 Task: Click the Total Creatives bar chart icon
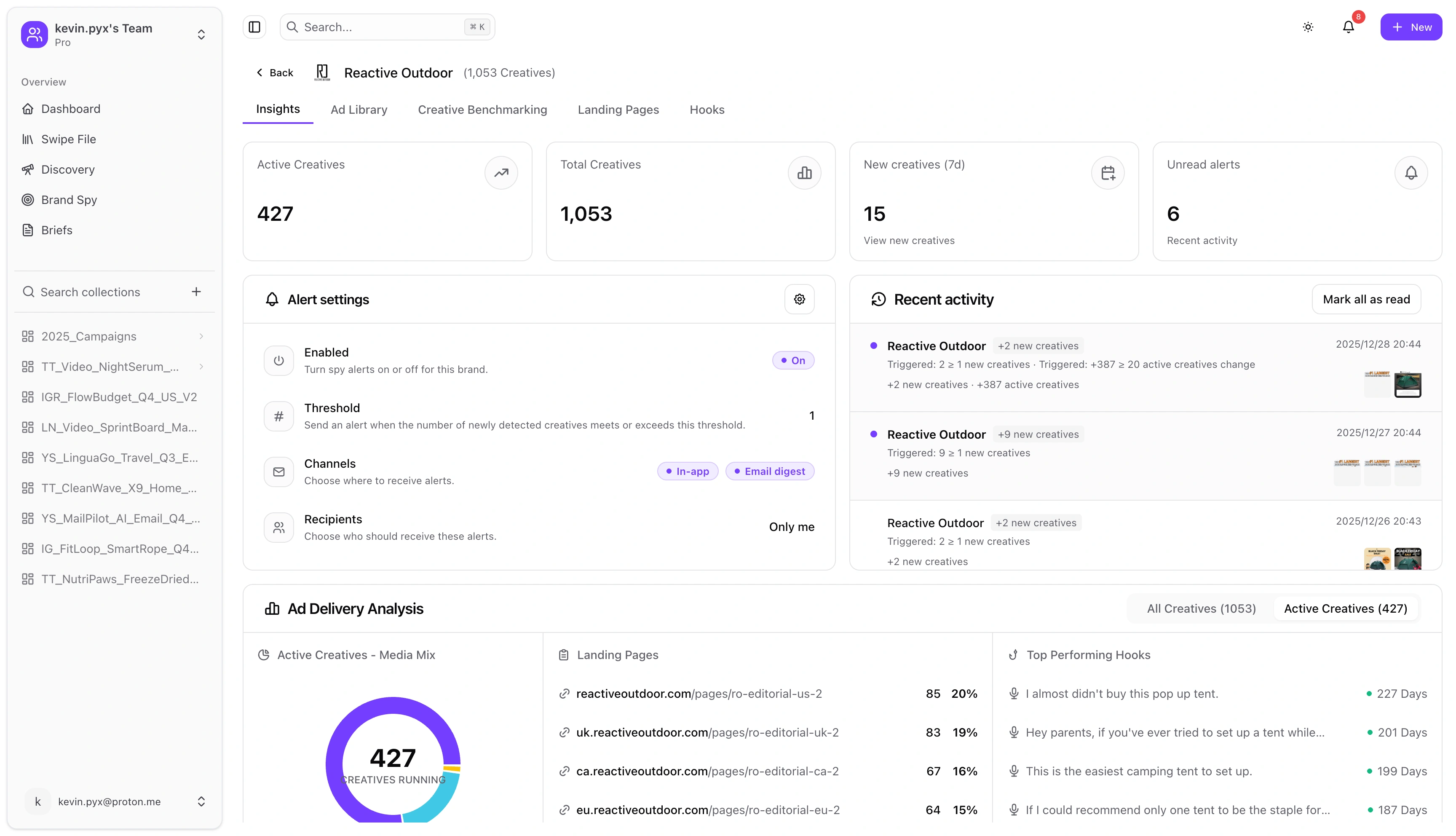[x=804, y=173]
